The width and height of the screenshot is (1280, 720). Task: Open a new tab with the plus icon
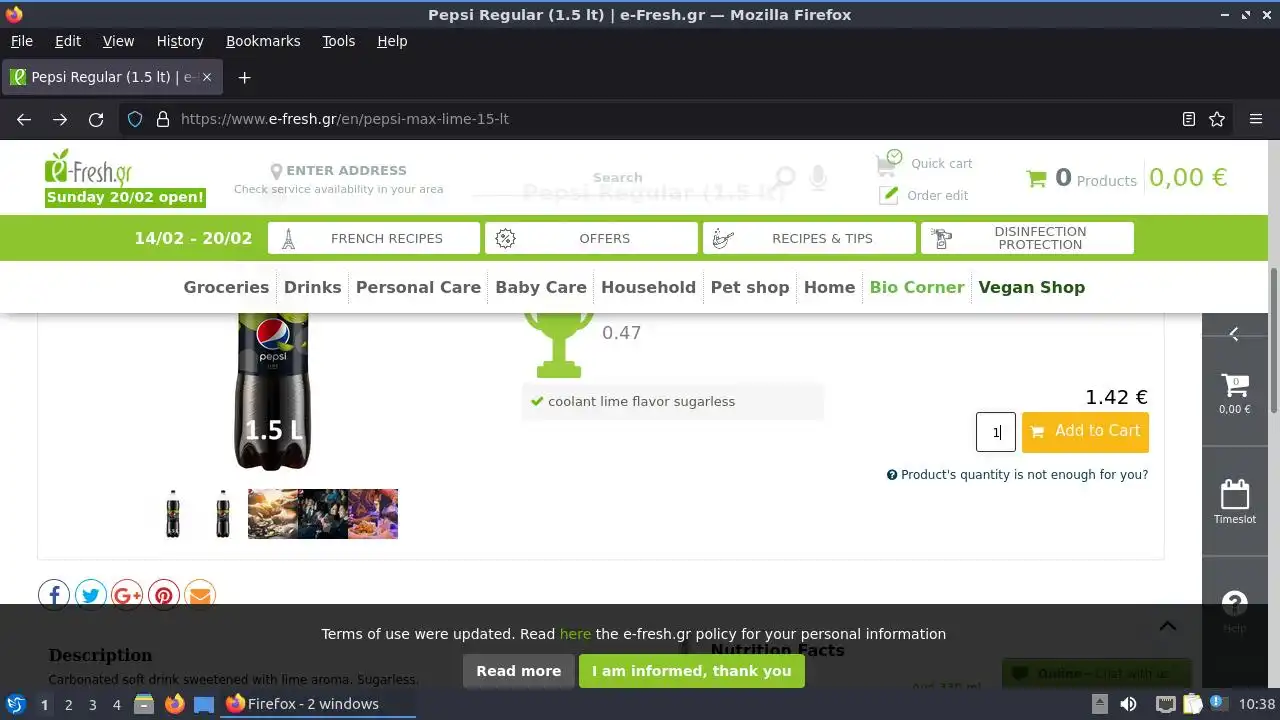(244, 77)
